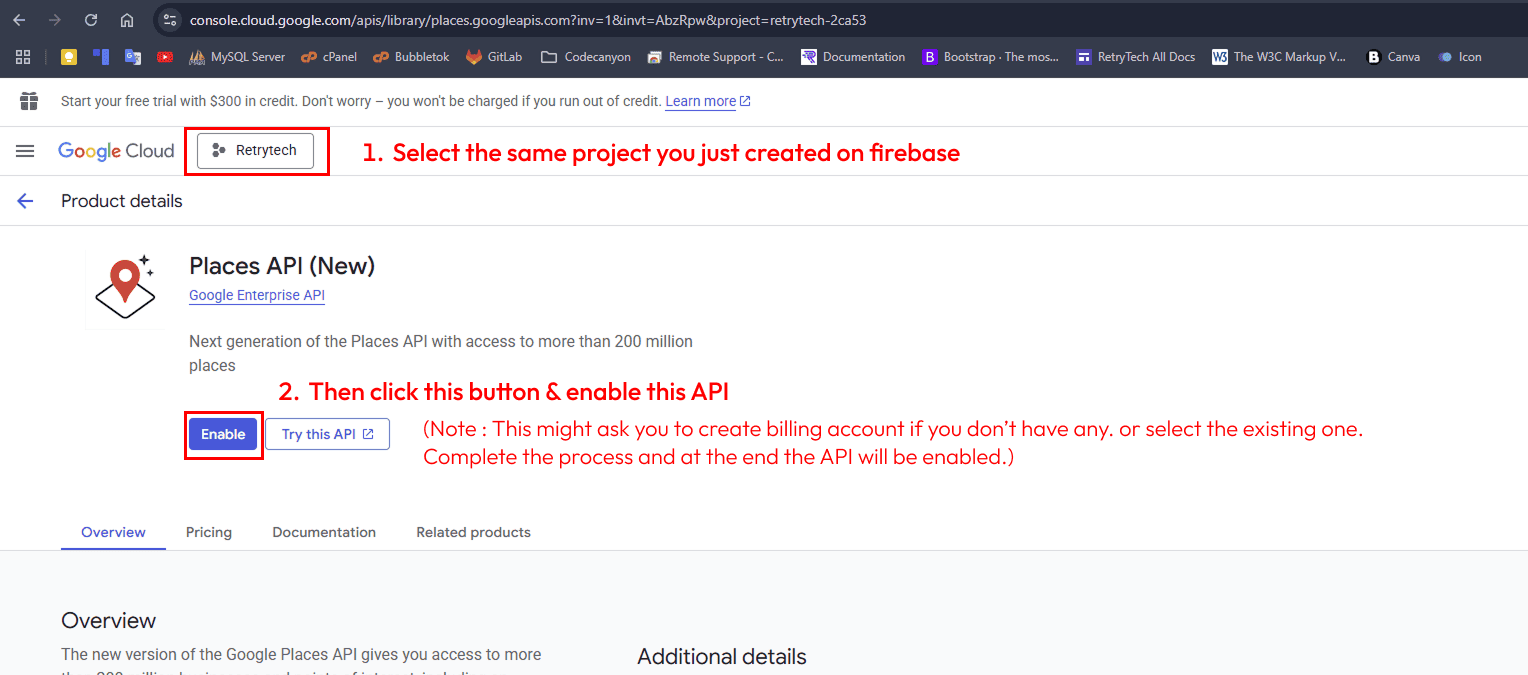Click the site information icon in address bar

169,20
